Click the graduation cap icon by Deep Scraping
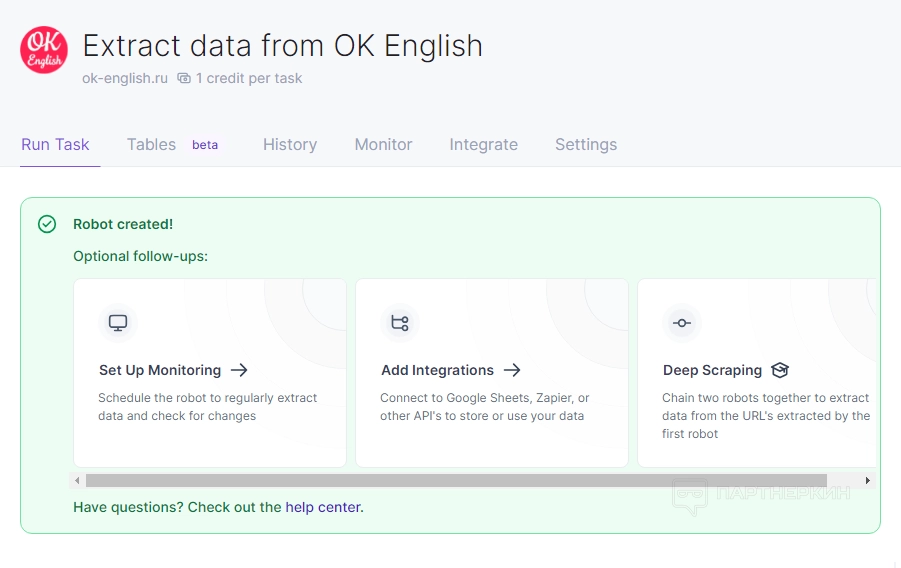The image size is (901, 568). point(780,370)
